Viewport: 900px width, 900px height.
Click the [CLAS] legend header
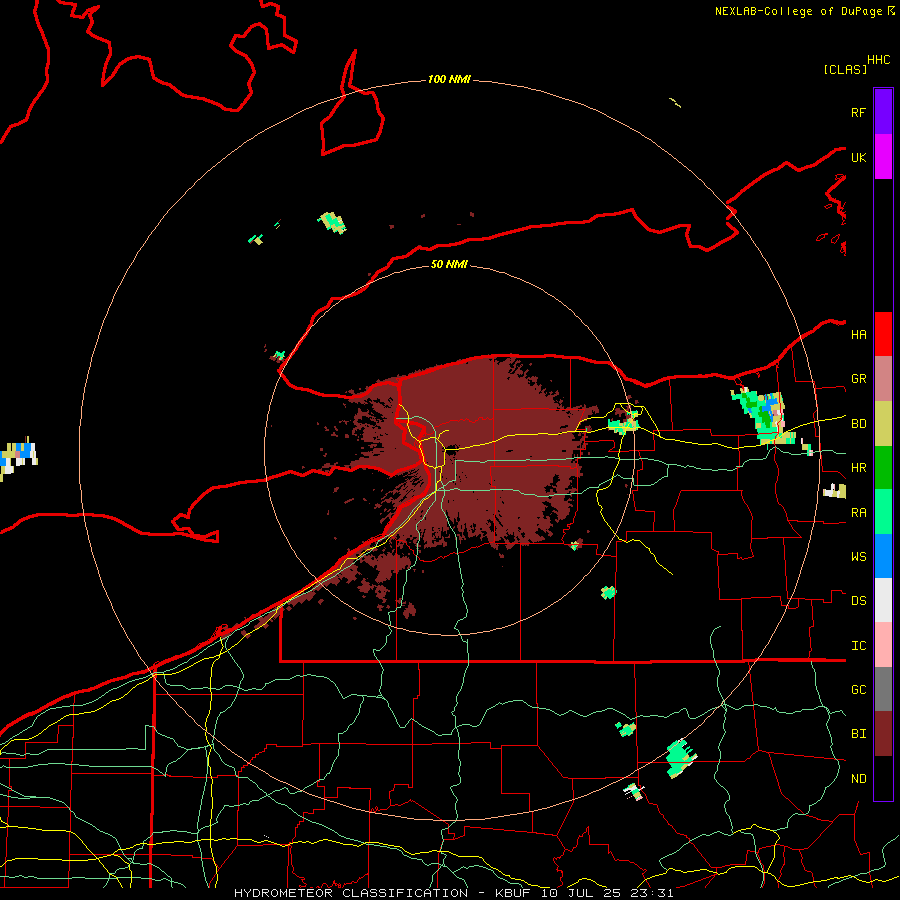(845, 69)
